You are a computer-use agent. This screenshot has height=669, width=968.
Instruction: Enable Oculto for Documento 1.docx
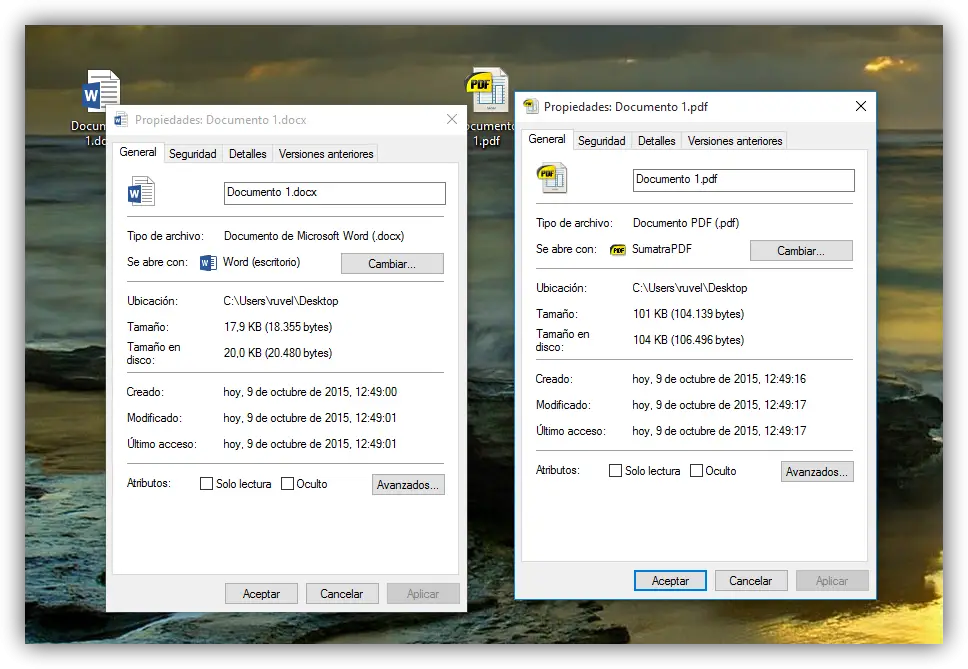click(x=287, y=484)
